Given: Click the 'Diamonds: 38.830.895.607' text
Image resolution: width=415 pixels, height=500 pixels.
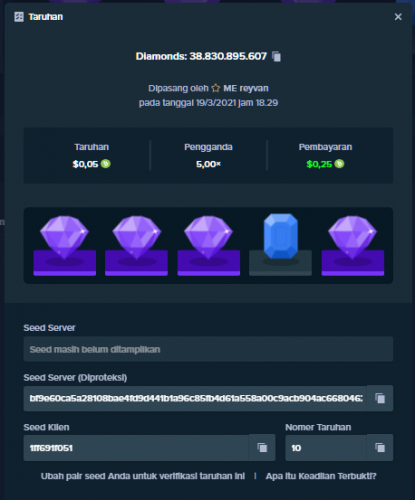Looking at the screenshot, I should (x=201, y=56).
